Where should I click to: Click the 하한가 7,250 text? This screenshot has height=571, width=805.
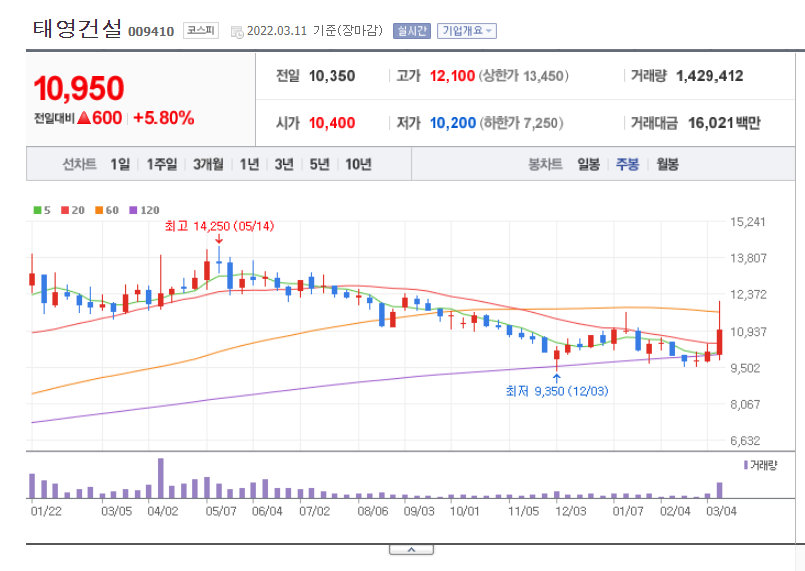point(522,123)
